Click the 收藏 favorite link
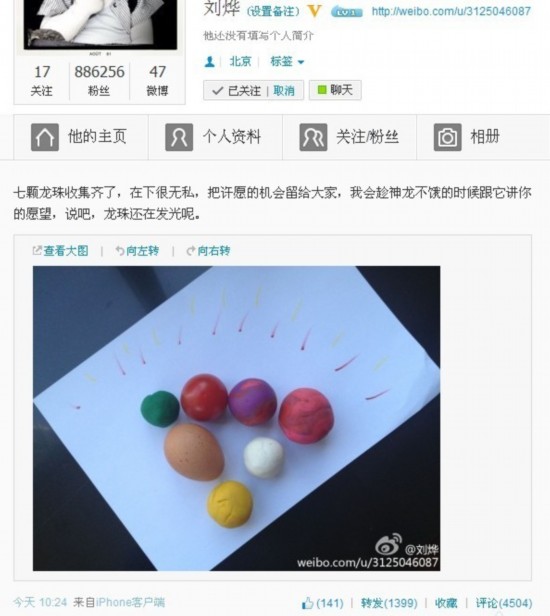The height and width of the screenshot is (616, 550). click(446, 603)
